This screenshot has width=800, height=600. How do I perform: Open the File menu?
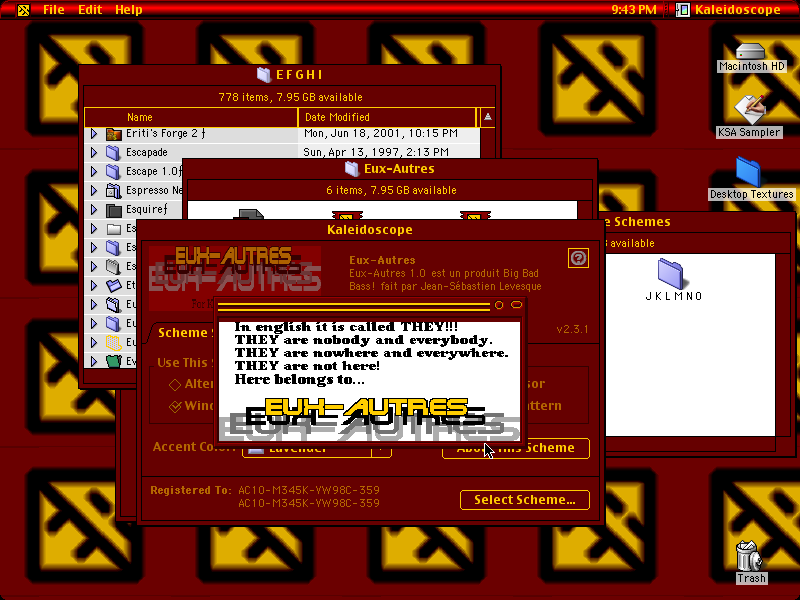point(54,10)
